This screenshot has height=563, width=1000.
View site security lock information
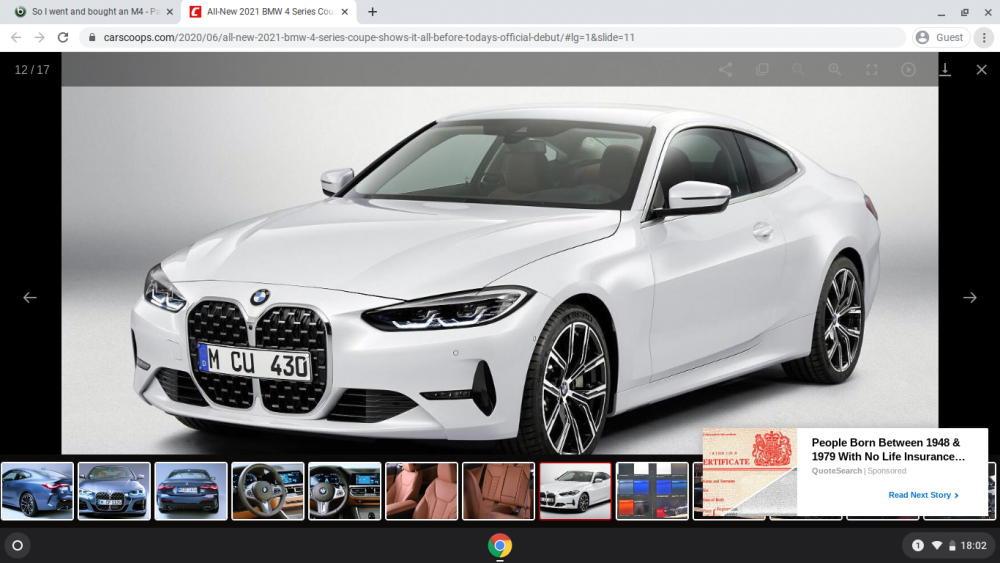[92, 38]
